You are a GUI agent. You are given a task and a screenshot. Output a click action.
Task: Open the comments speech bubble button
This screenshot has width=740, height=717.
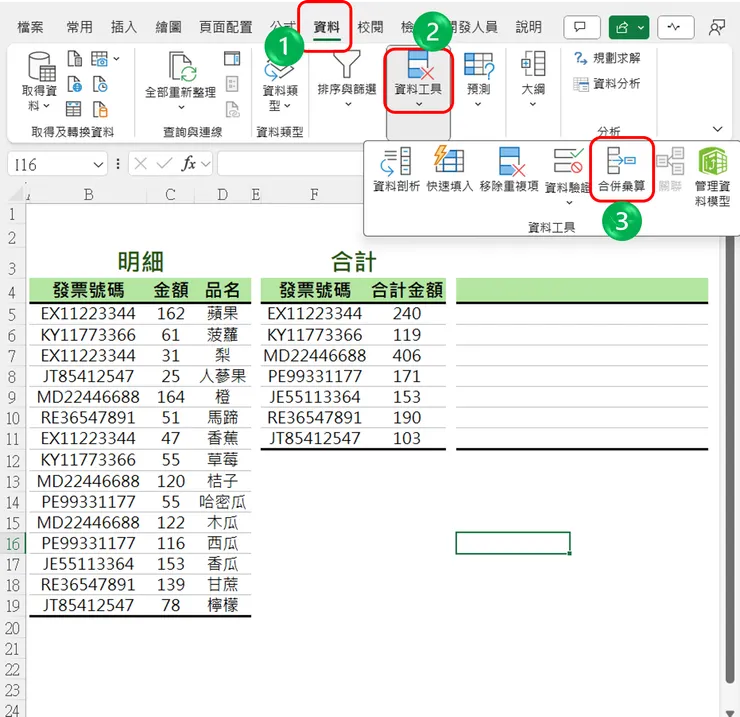point(581,27)
